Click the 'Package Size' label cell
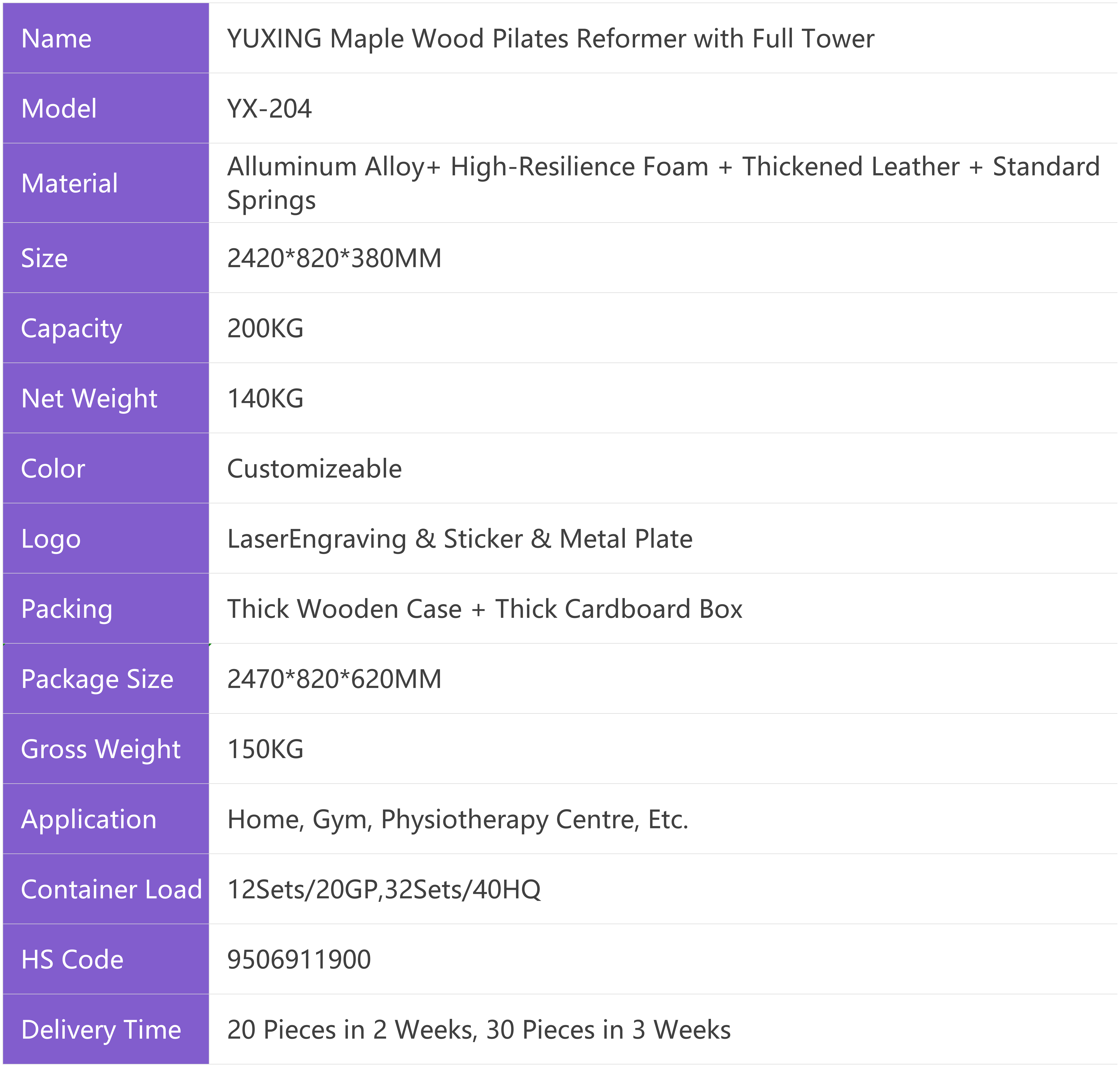 click(x=106, y=678)
